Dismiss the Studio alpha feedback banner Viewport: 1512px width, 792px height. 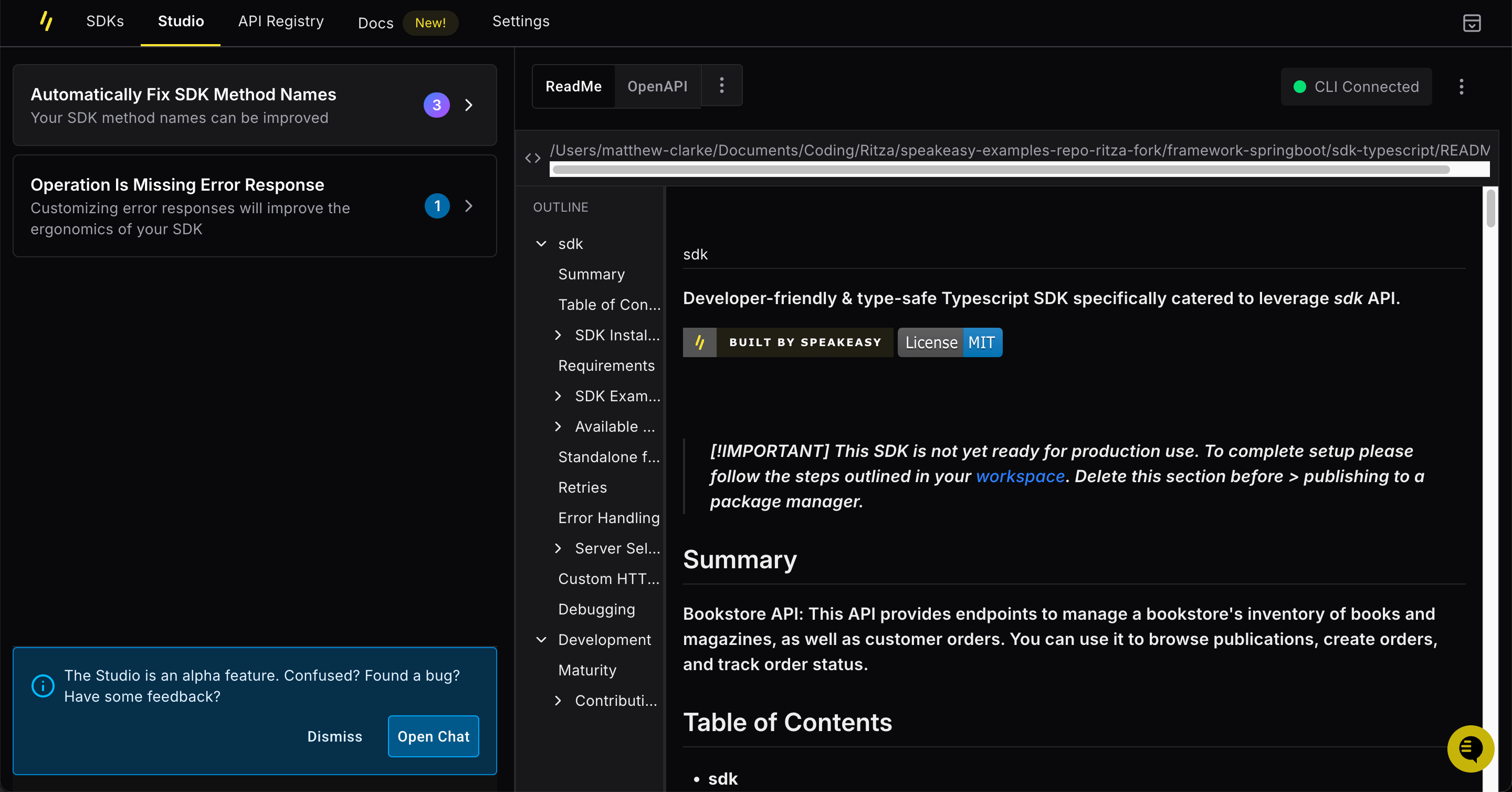tap(334, 736)
